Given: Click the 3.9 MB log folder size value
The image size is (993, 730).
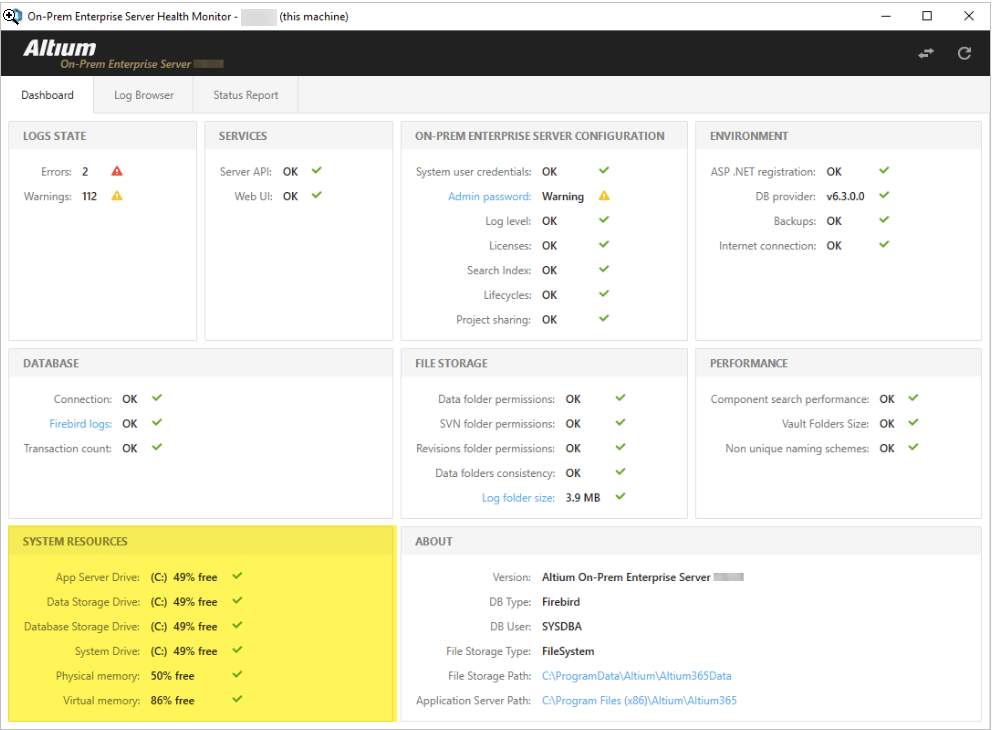Looking at the screenshot, I should 583,498.
